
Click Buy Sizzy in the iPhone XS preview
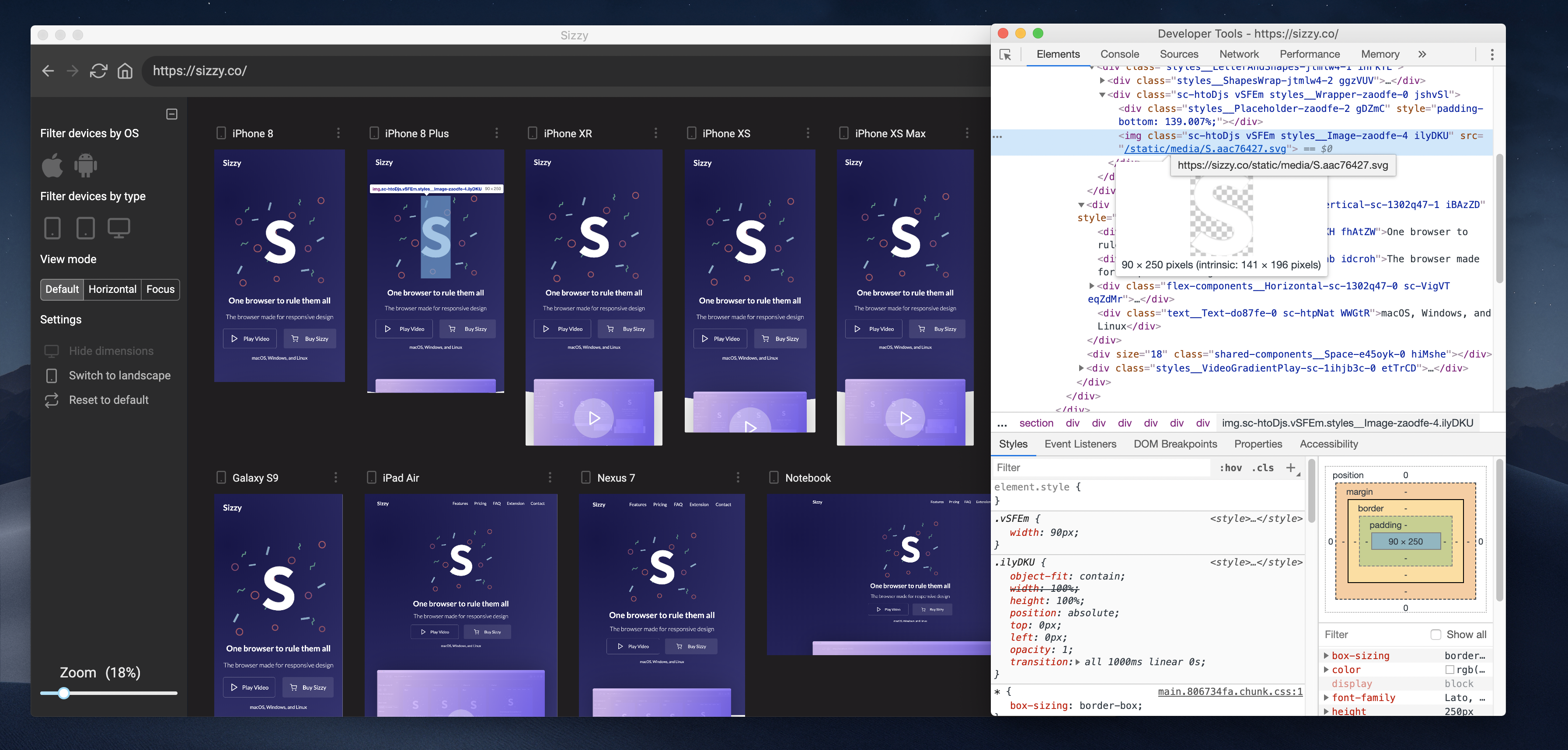click(x=781, y=339)
